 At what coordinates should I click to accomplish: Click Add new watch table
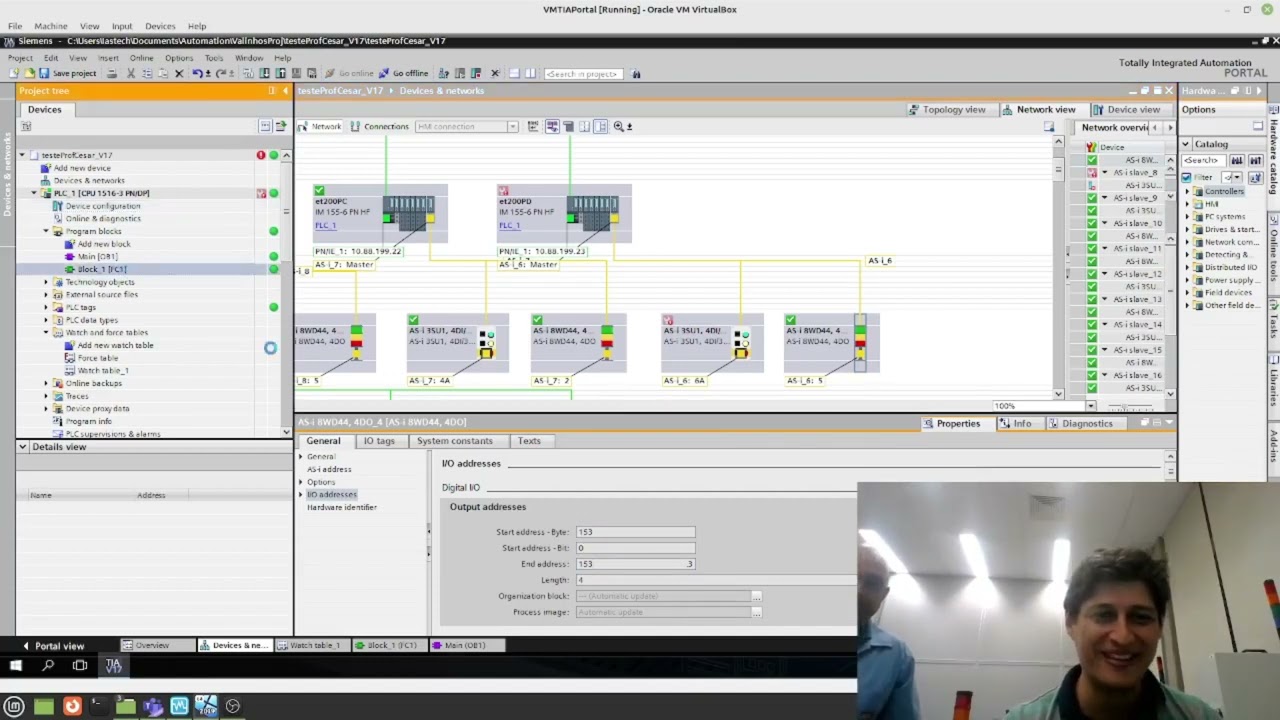[x=115, y=345]
